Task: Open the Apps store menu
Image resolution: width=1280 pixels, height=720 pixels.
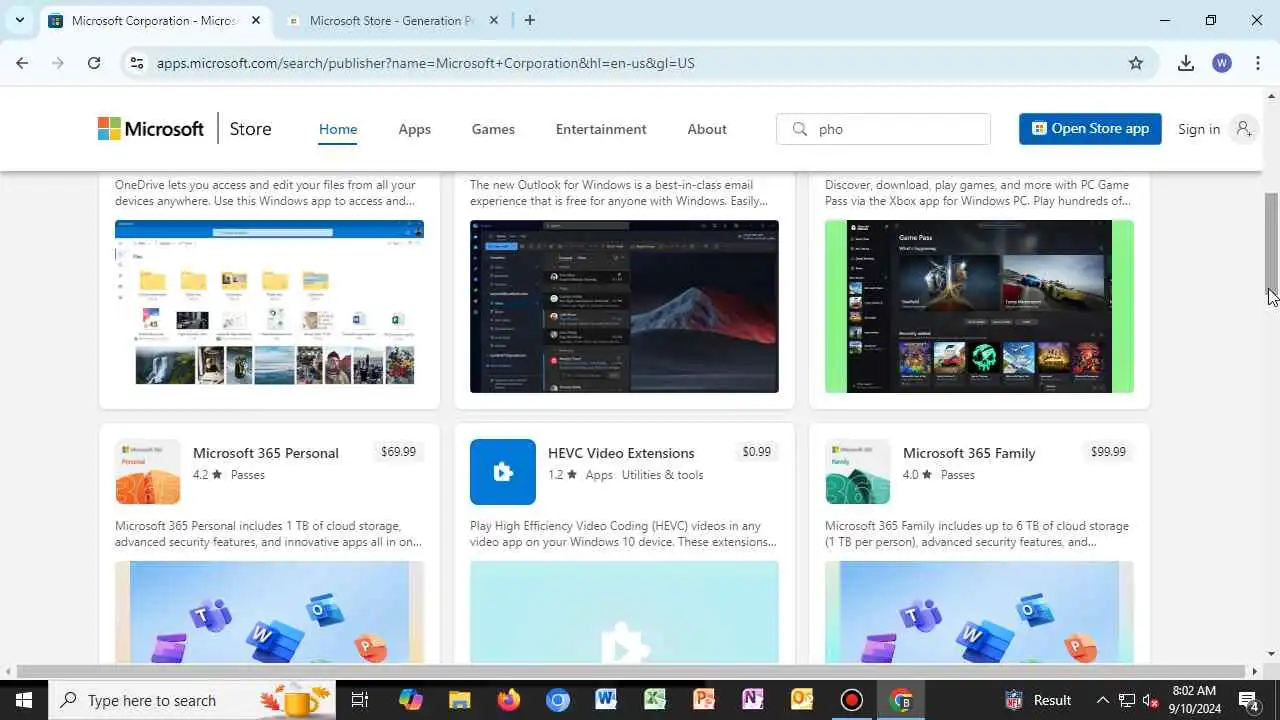Action: [x=414, y=129]
